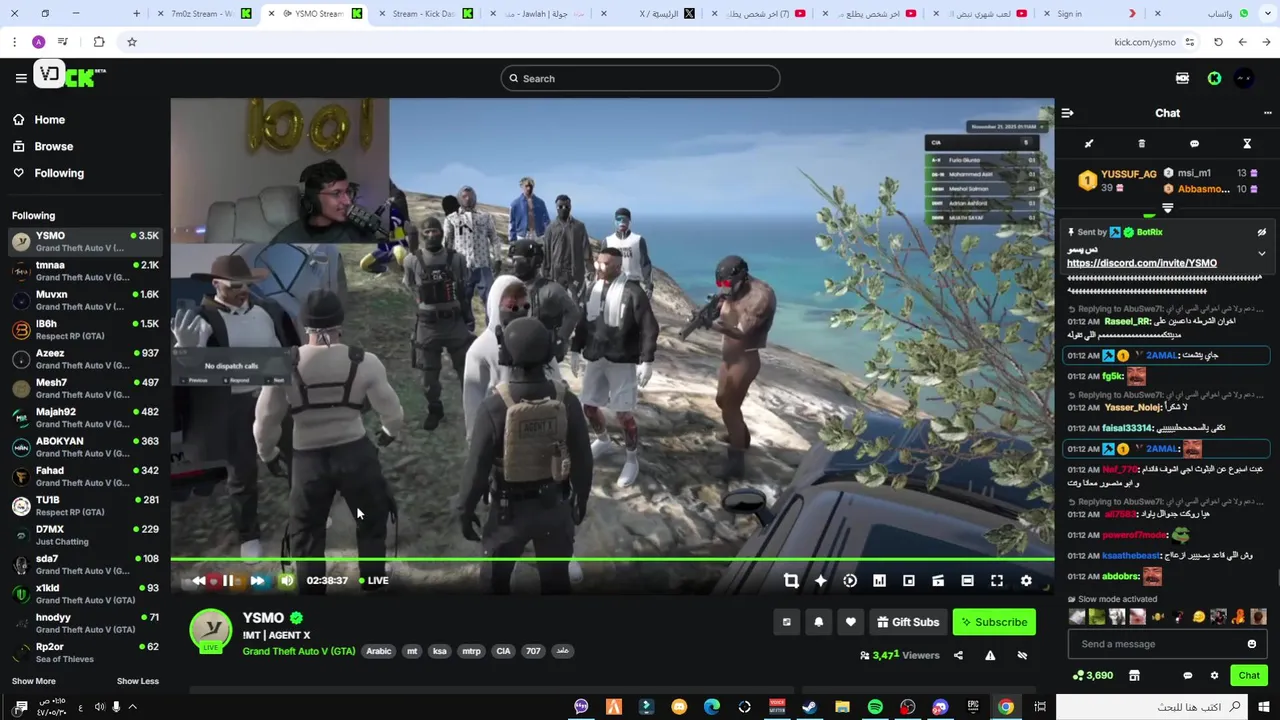
Task: Report the stream with warning icon
Action: [x=990, y=655]
